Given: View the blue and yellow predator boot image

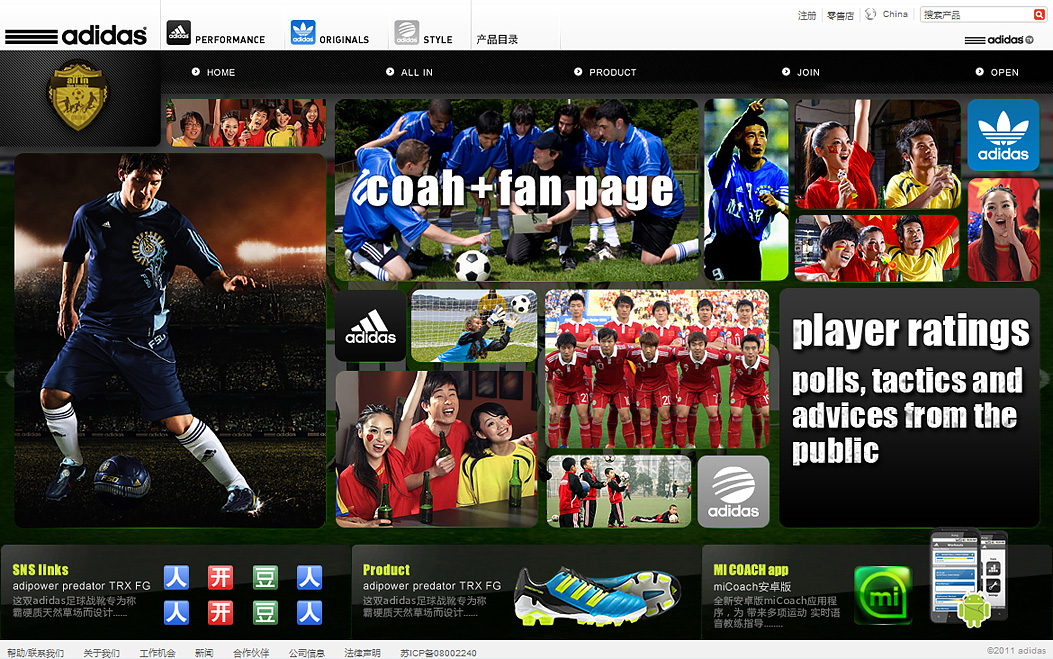Looking at the screenshot, I should click(x=596, y=597).
